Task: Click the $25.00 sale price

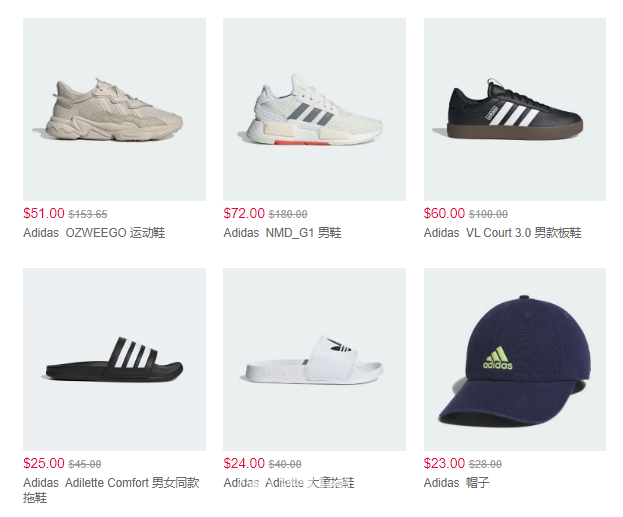Action: click(44, 463)
